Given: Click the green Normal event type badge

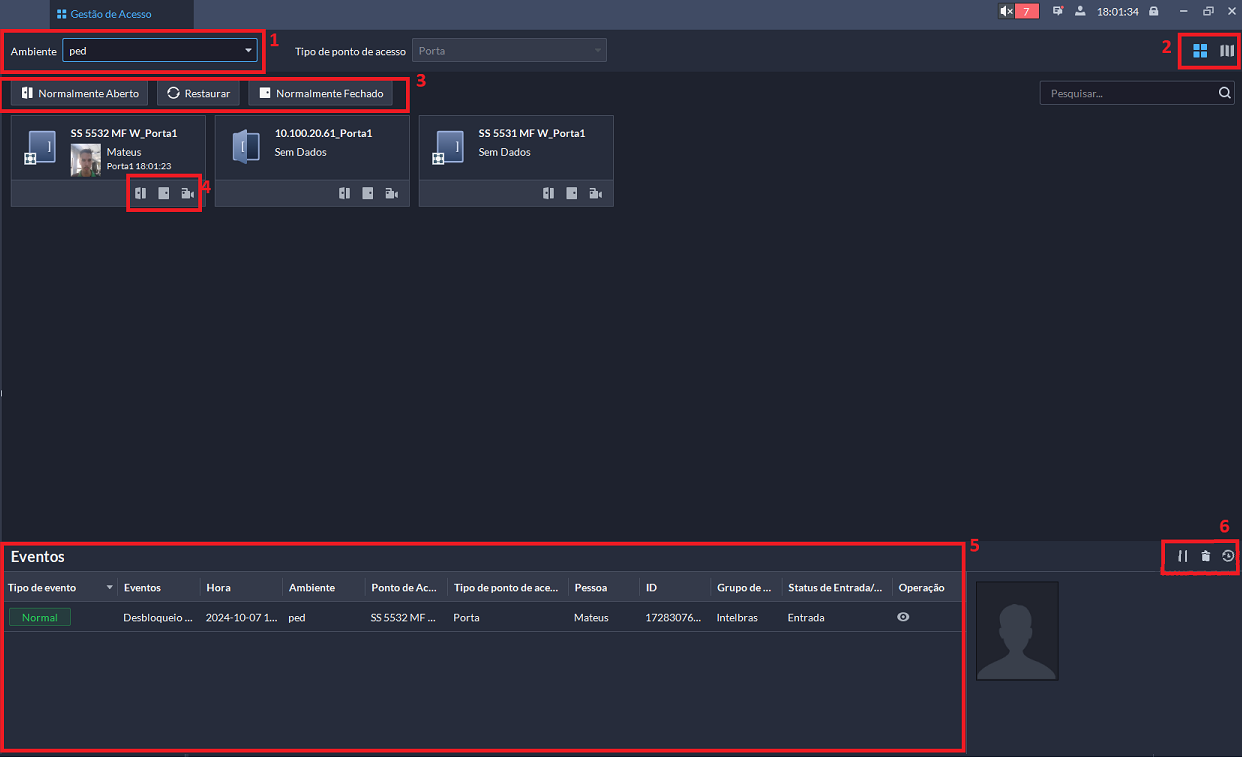Looking at the screenshot, I should [40, 617].
